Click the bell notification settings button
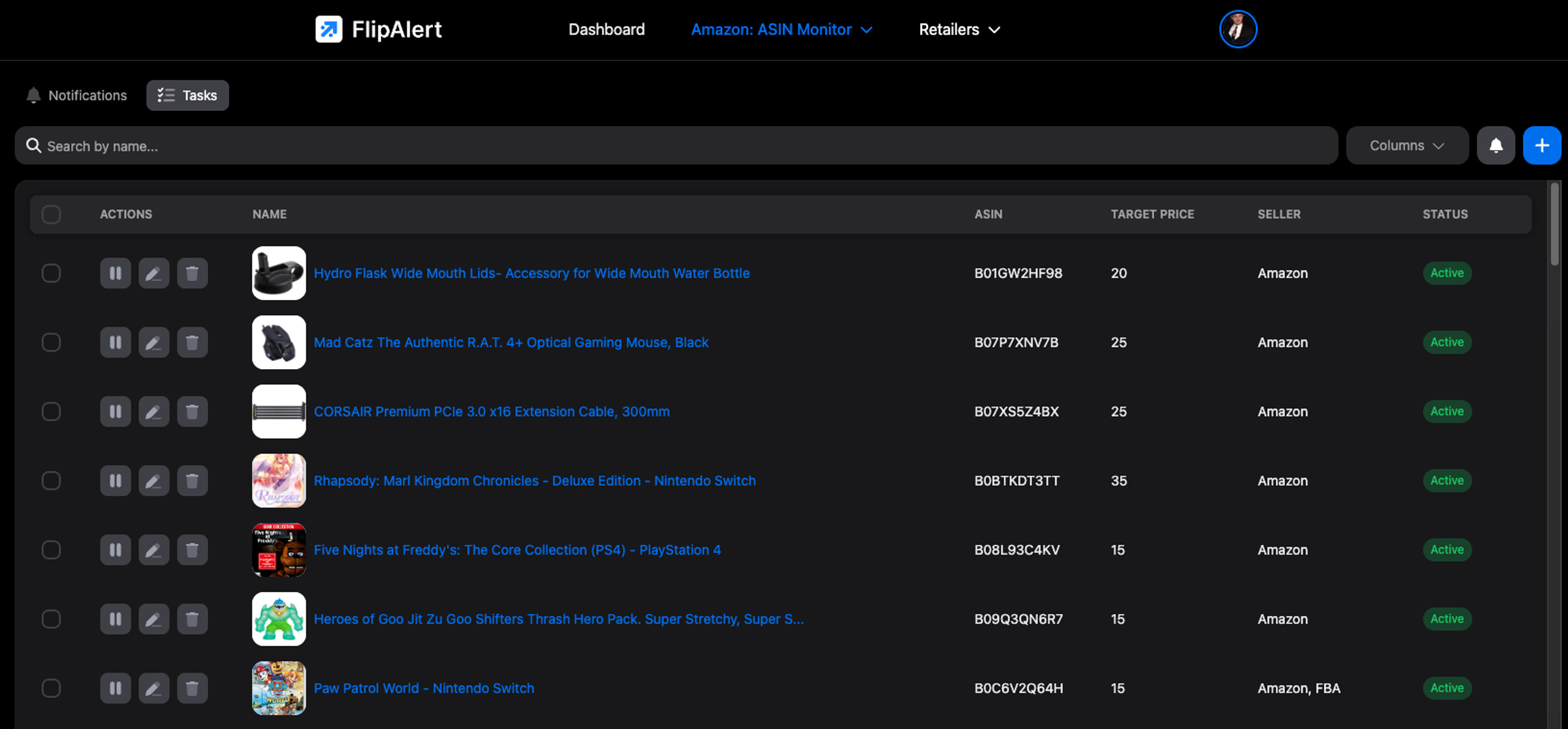The image size is (1568, 729). [x=1496, y=146]
